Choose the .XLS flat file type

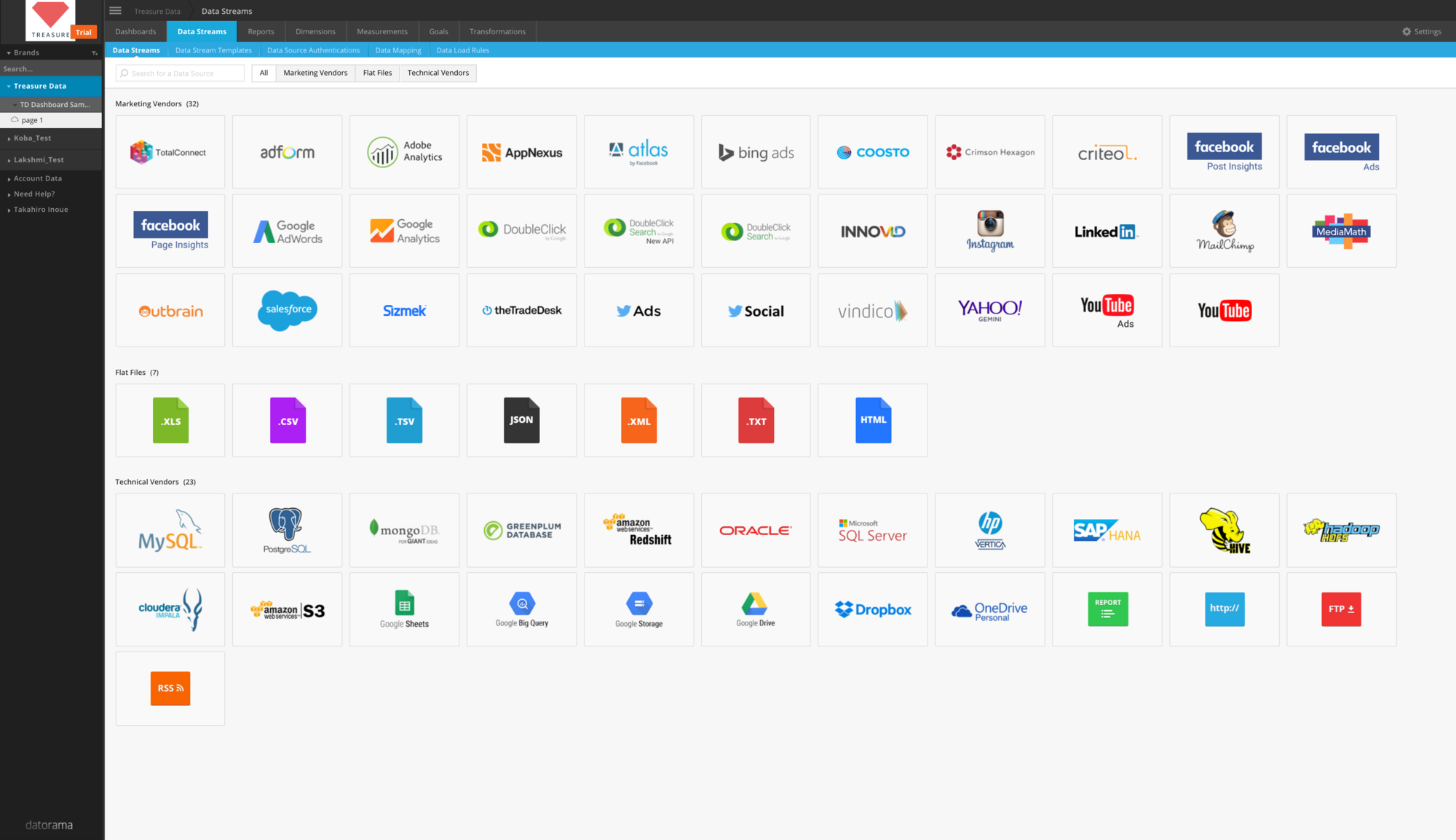170,421
